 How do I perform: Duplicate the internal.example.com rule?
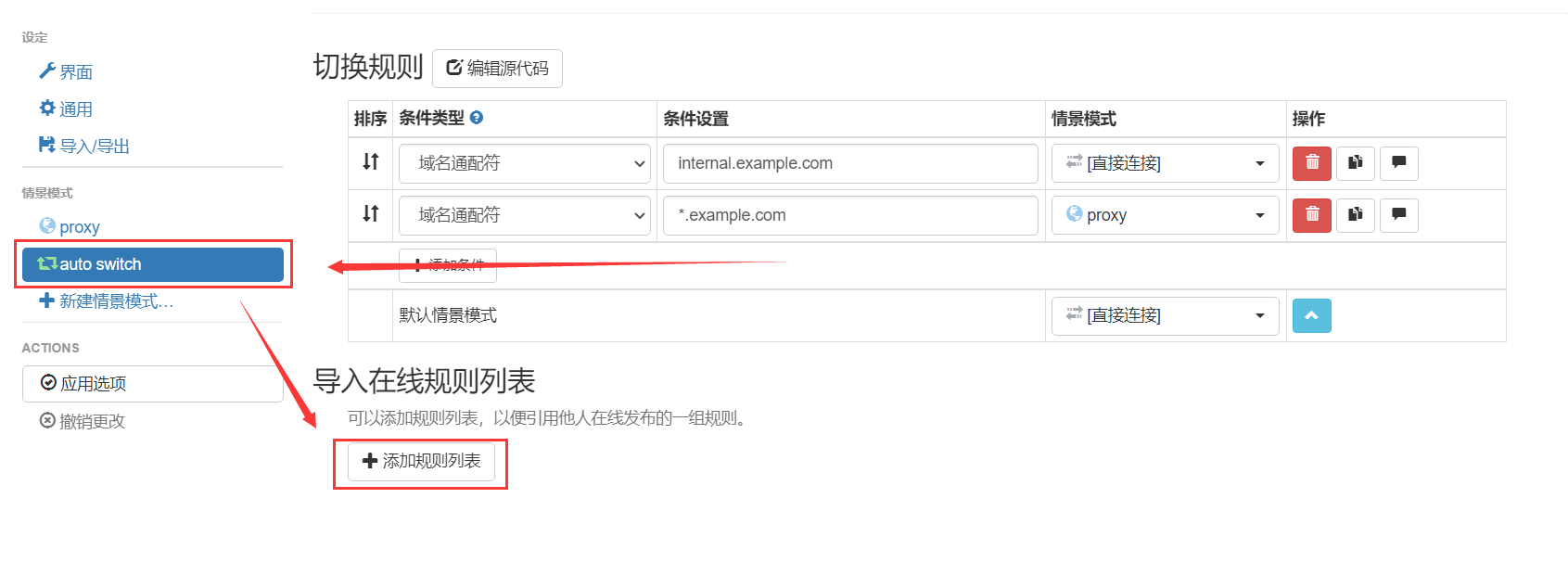[1355, 163]
